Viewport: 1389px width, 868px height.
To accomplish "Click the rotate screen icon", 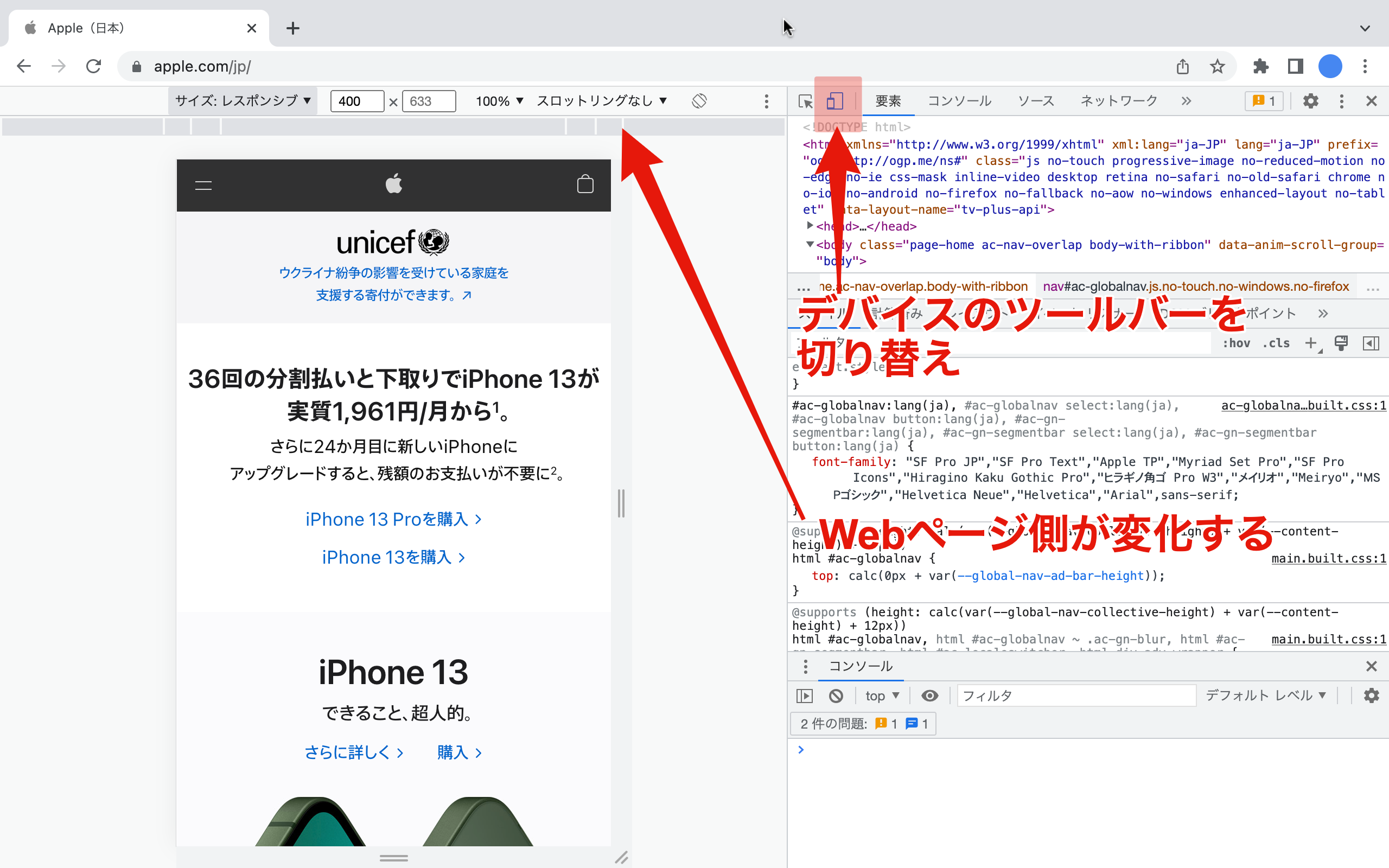I will (x=699, y=101).
